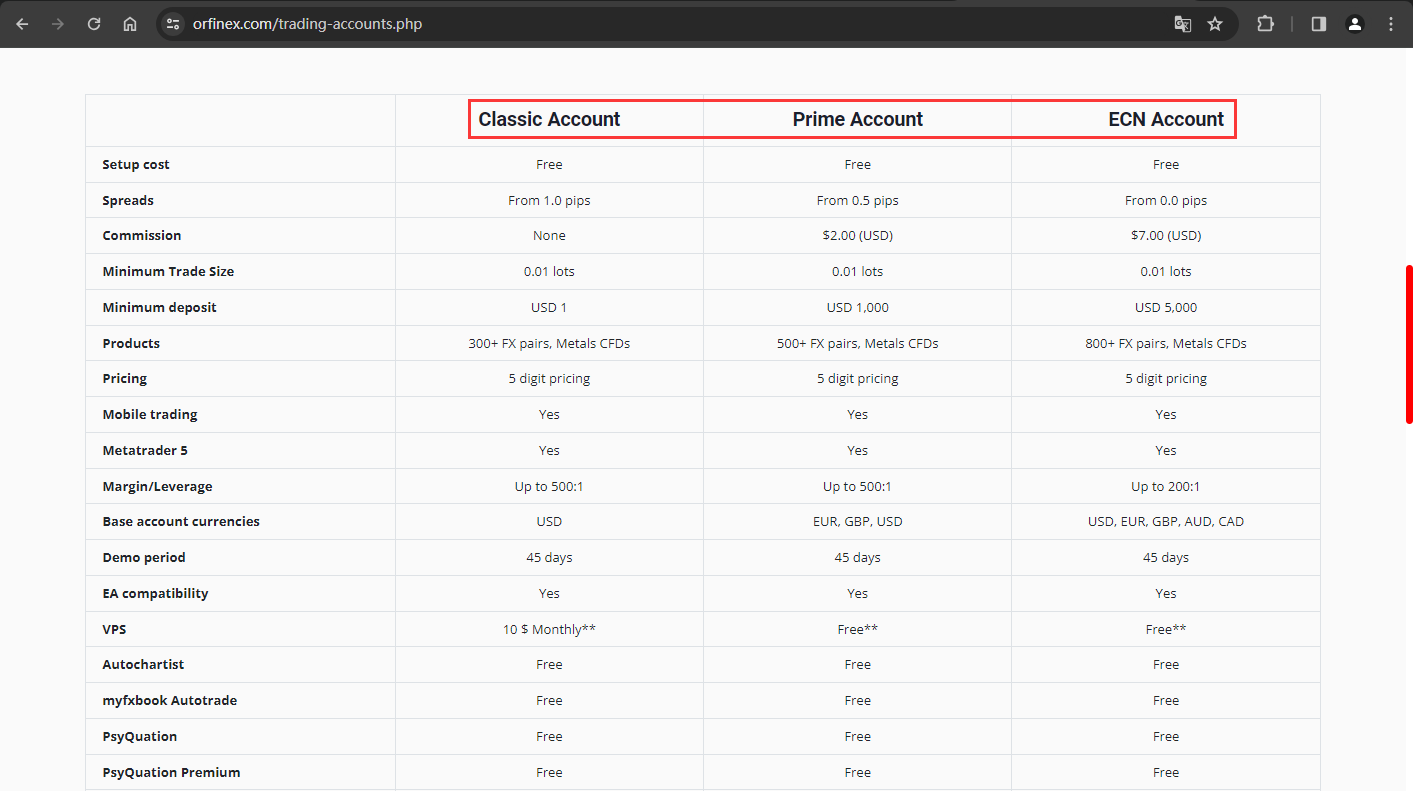Screen dimensions: 1413x791
Task: Click the 'From 0.0 pips' cell
Action: (x=1166, y=200)
